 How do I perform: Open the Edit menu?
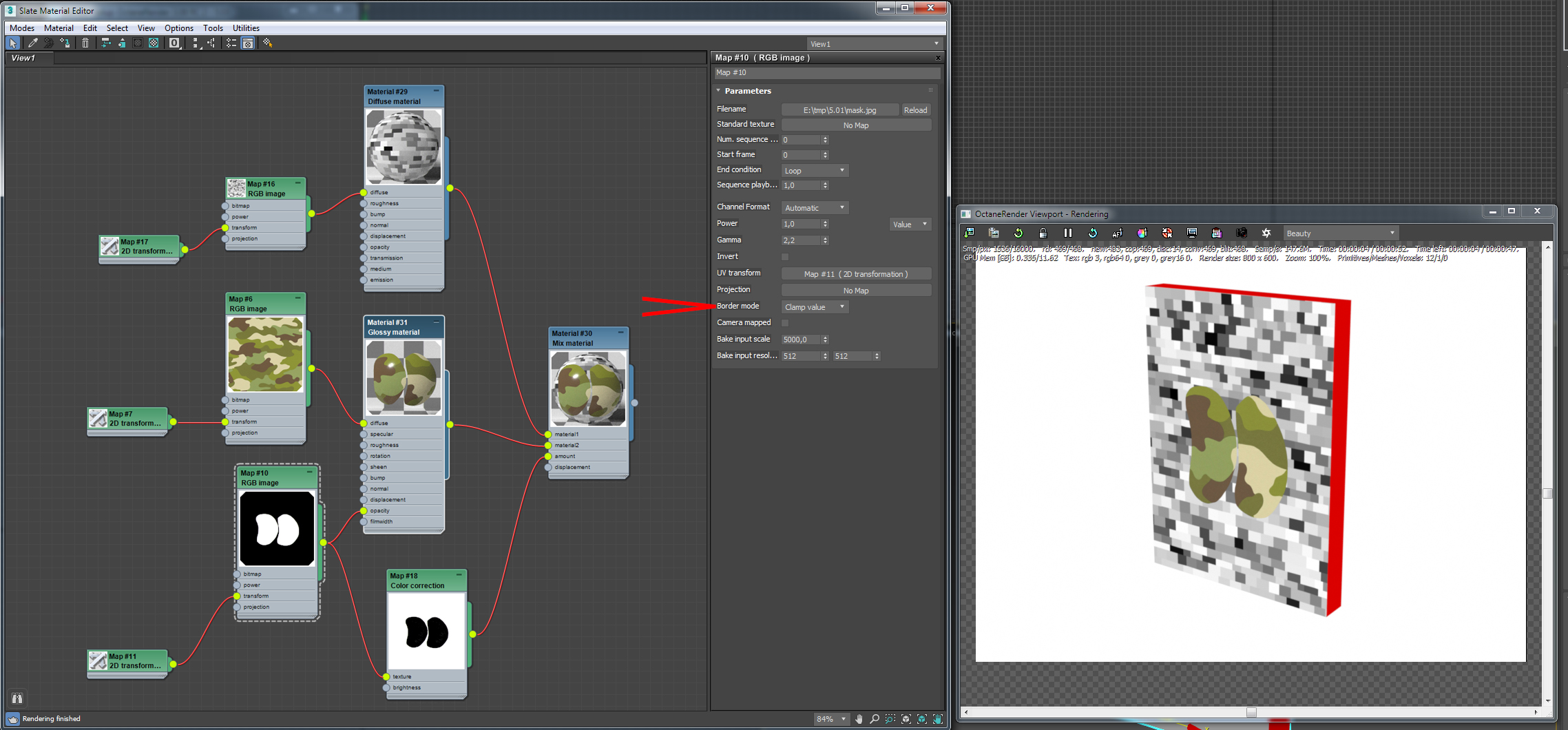pos(90,28)
